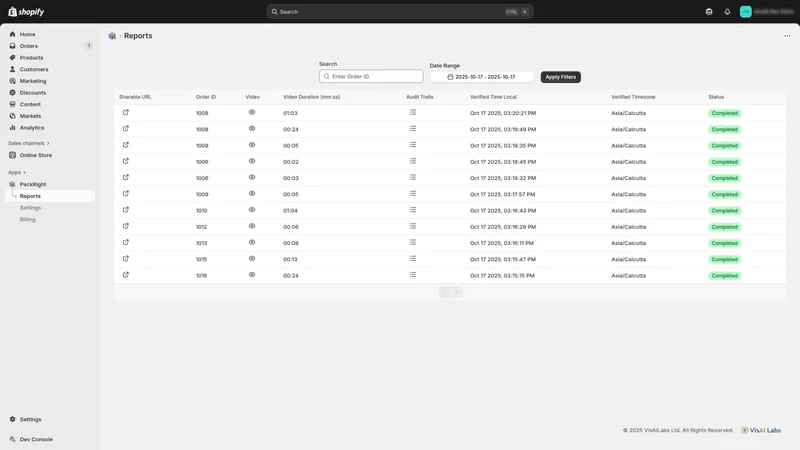The height and width of the screenshot is (450, 800).
Task: Click the Completed status for order 1016
Action: pos(724,276)
